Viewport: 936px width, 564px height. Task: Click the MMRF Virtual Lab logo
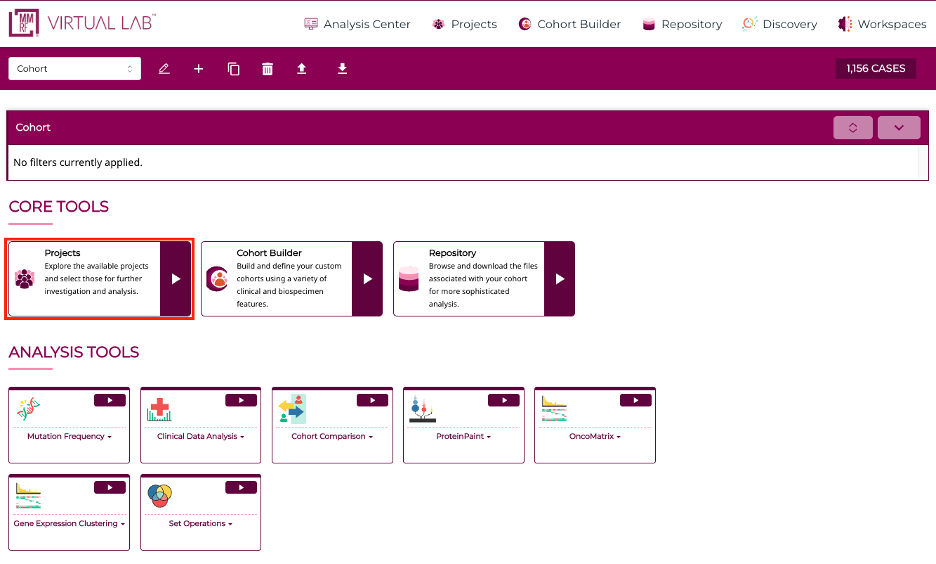(x=82, y=23)
